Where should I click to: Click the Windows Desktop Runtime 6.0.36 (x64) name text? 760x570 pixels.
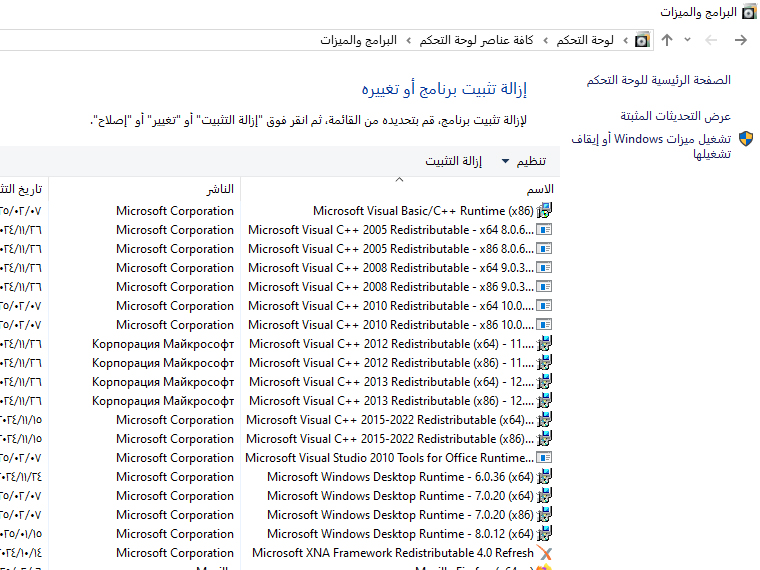pyautogui.click(x=400, y=477)
